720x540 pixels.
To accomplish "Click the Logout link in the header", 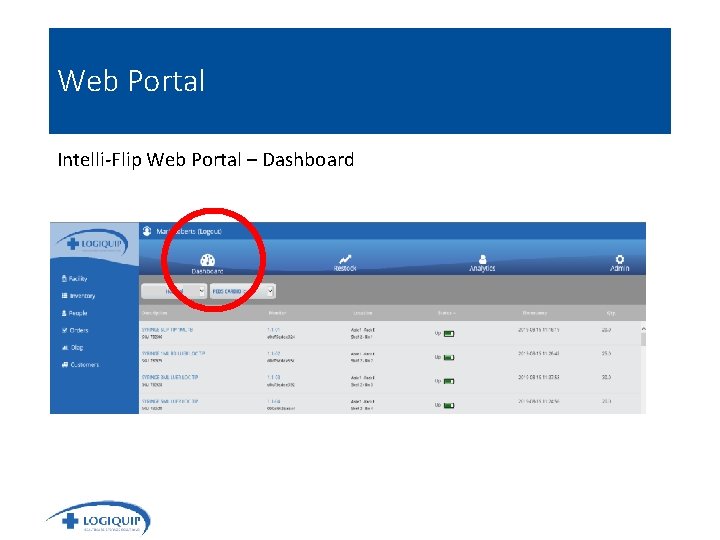I will tap(209, 231).
